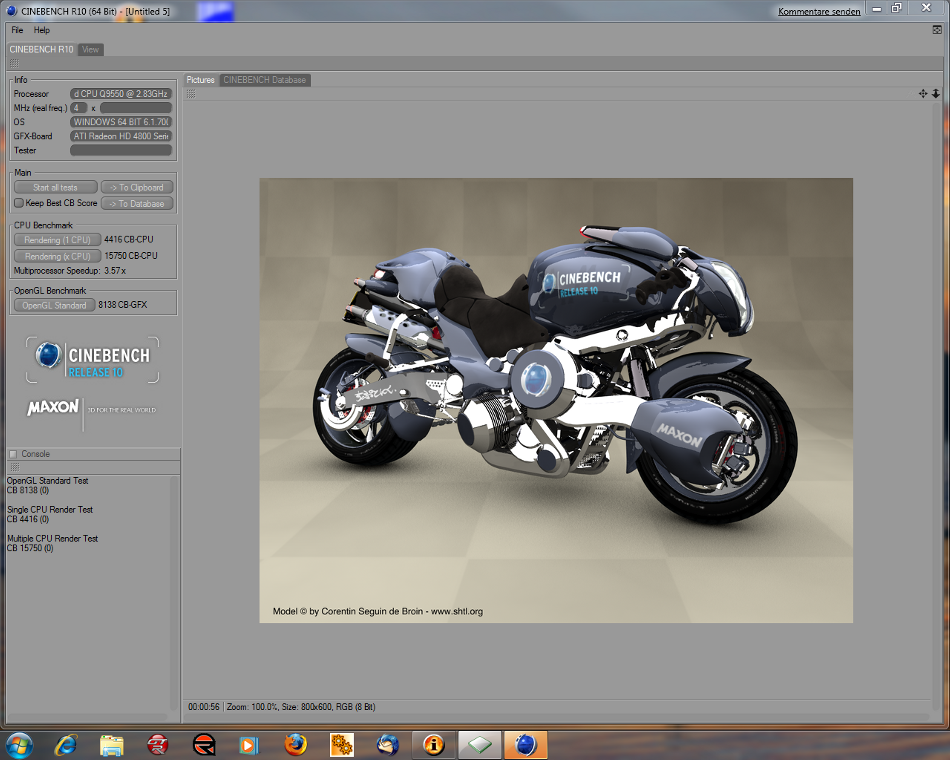The image size is (950, 760).
Task: Click the Tester name field
Action: click(x=121, y=150)
